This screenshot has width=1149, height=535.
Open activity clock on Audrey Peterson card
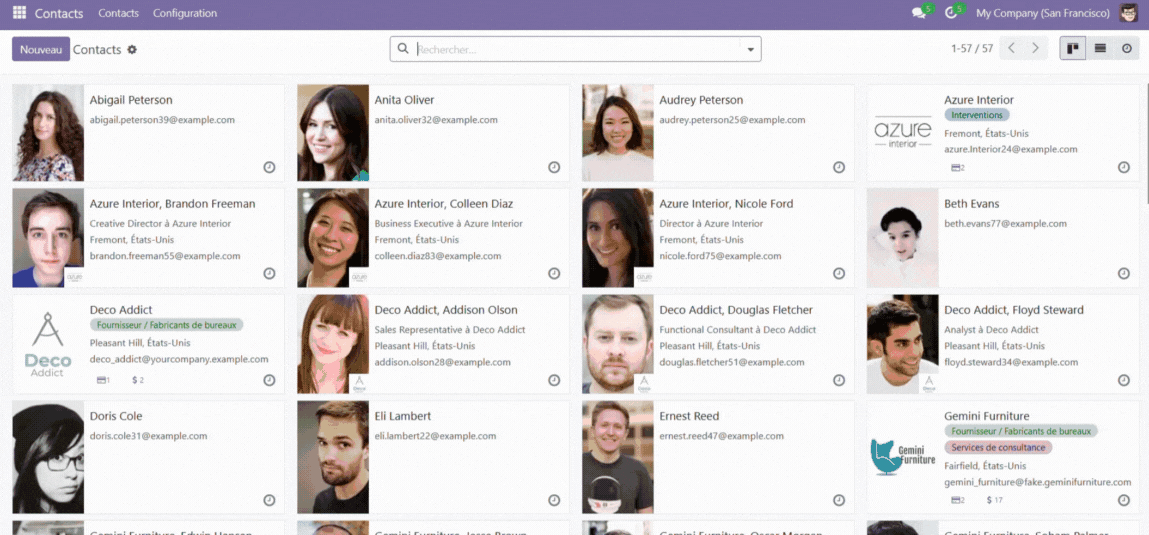click(x=839, y=167)
